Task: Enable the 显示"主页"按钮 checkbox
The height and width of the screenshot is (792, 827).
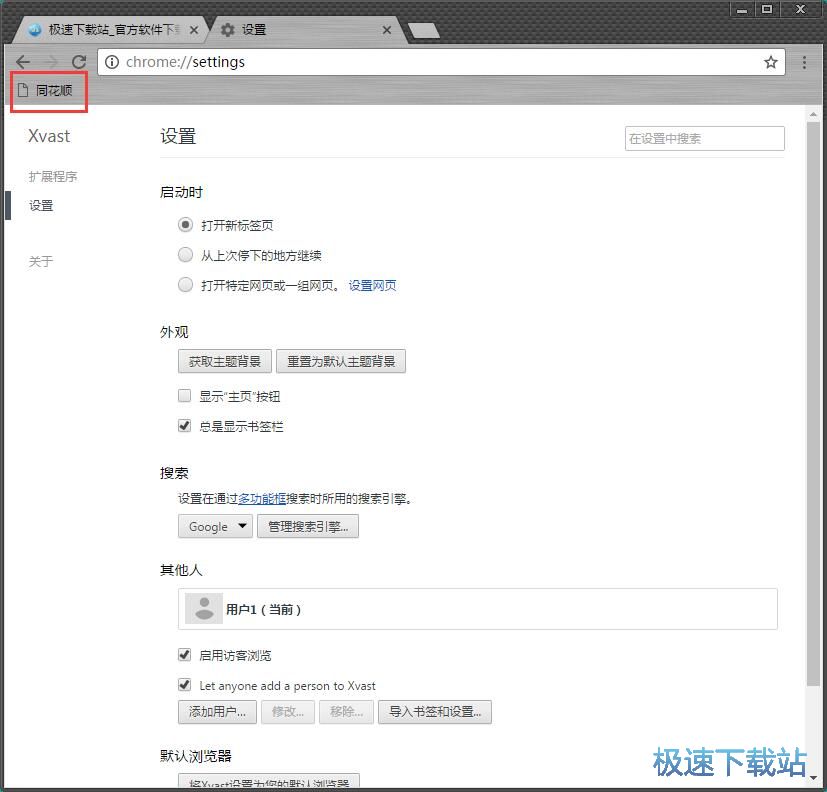Action: point(184,396)
